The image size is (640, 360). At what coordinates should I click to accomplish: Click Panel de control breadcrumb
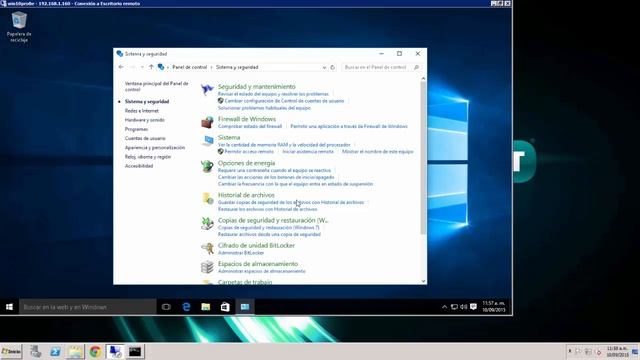[189, 67]
